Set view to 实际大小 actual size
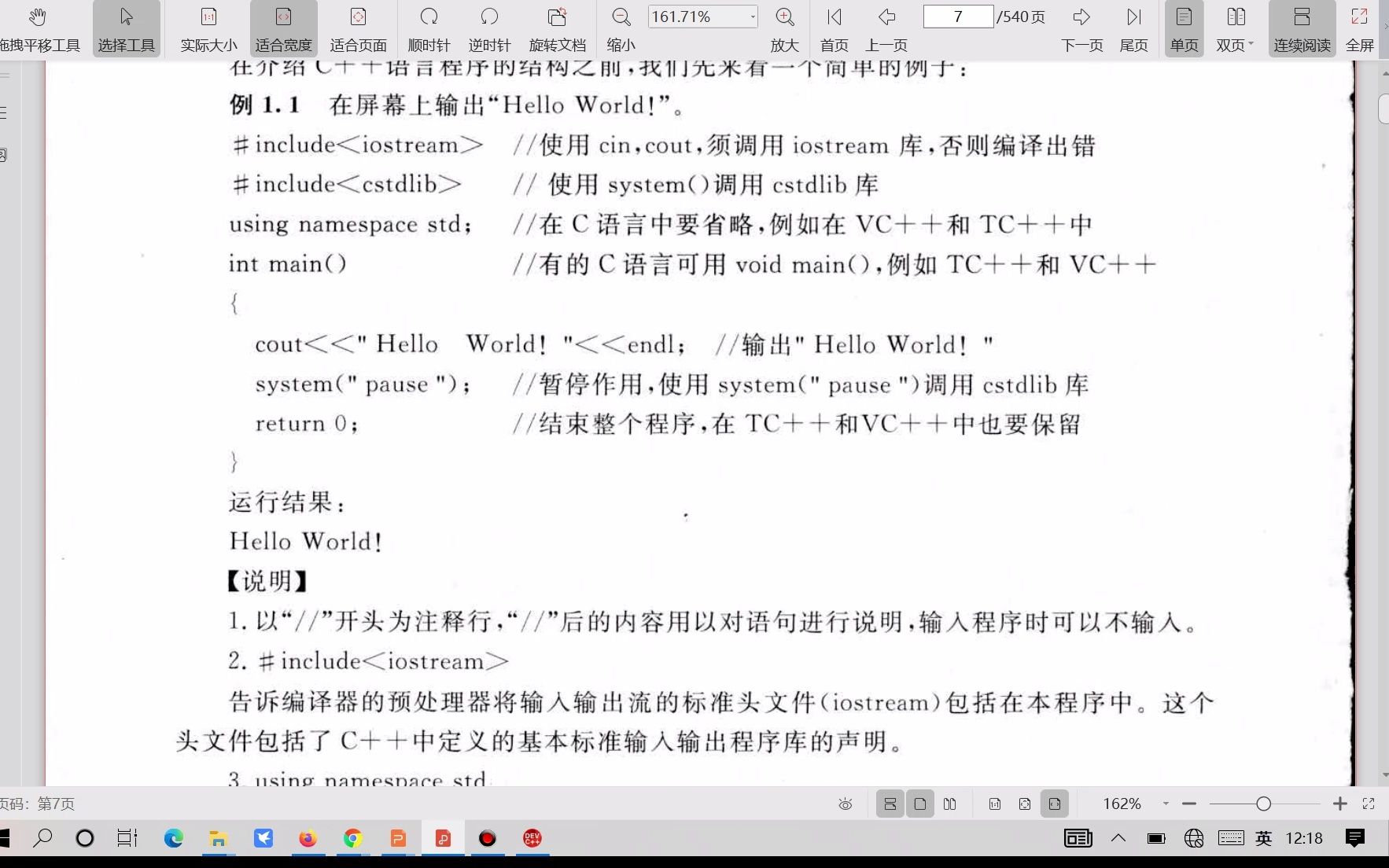 click(208, 29)
